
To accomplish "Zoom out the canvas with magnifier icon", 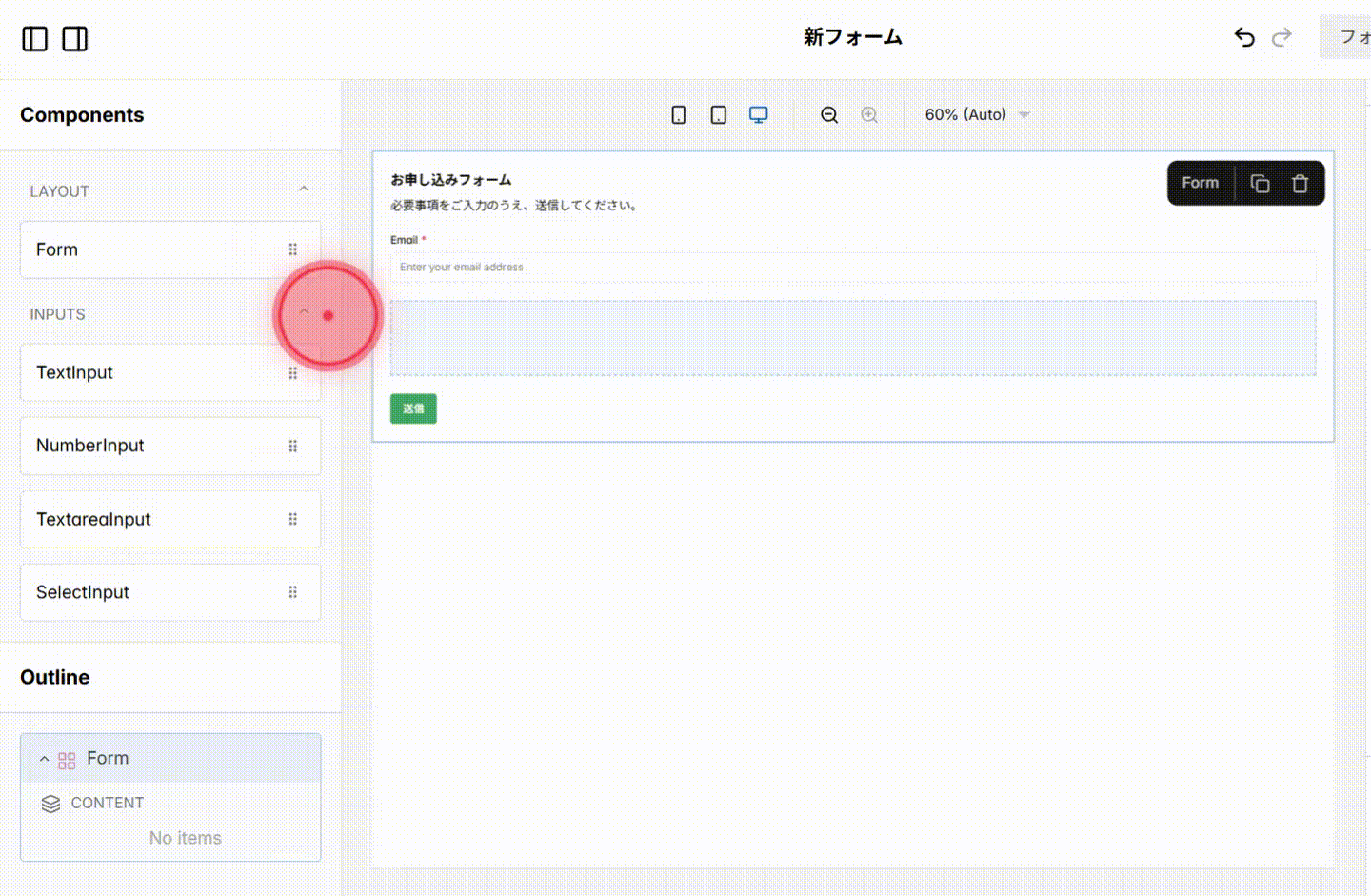I will pyautogui.click(x=828, y=114).
